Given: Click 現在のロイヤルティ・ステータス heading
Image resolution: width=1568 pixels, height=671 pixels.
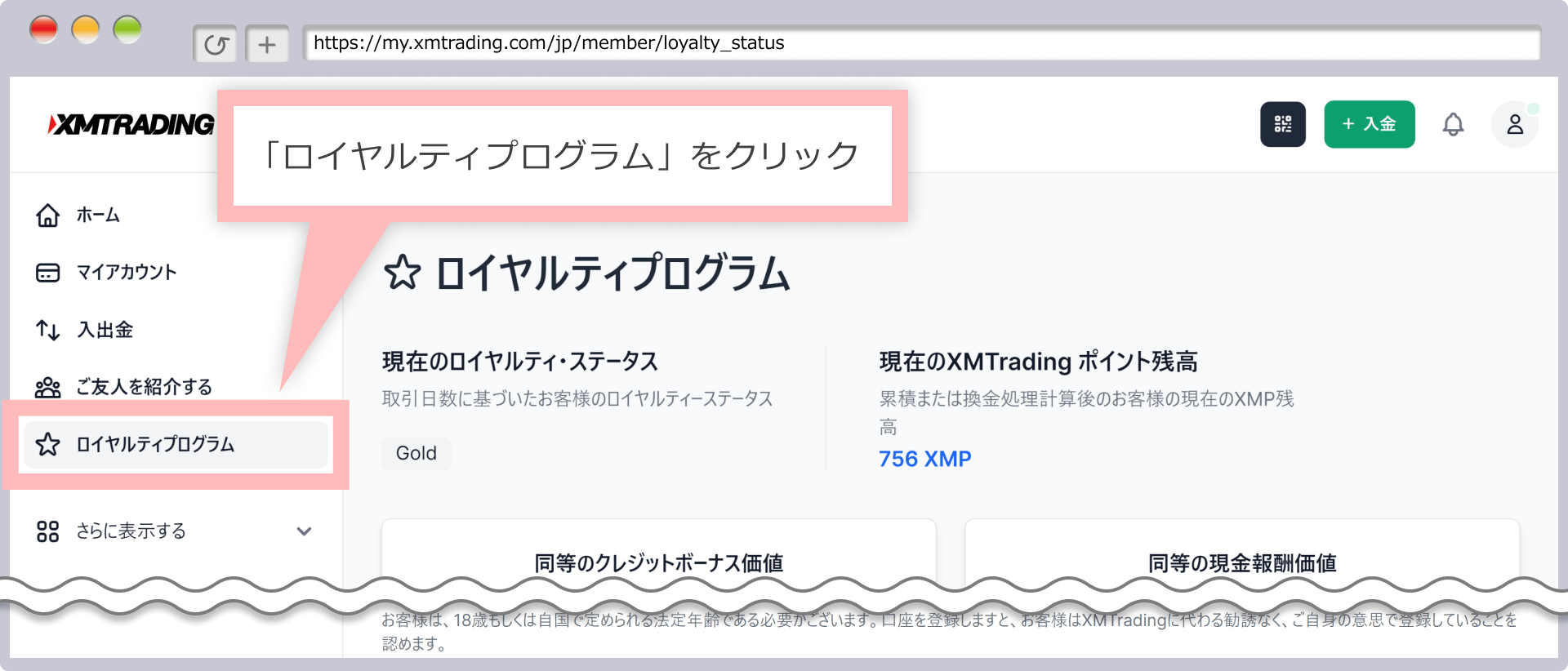Looking at the screenshot, I should (x=520, y=361).
